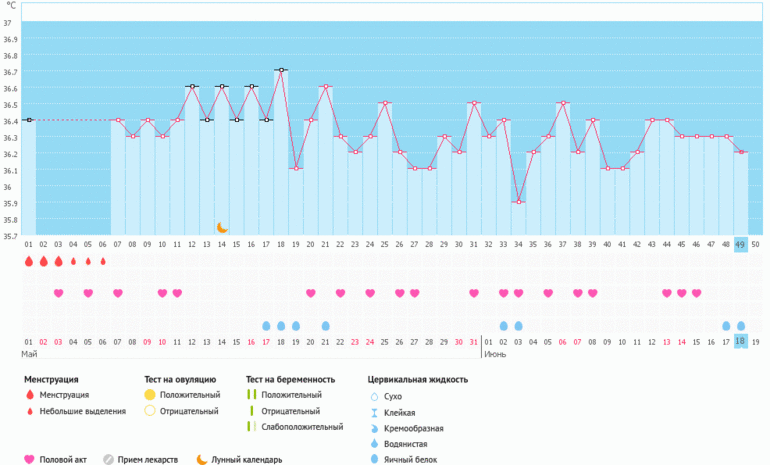Click the moon calendar icon on day 14
The width and height of the screenshot is (770, 465).
tap(222, 227)
